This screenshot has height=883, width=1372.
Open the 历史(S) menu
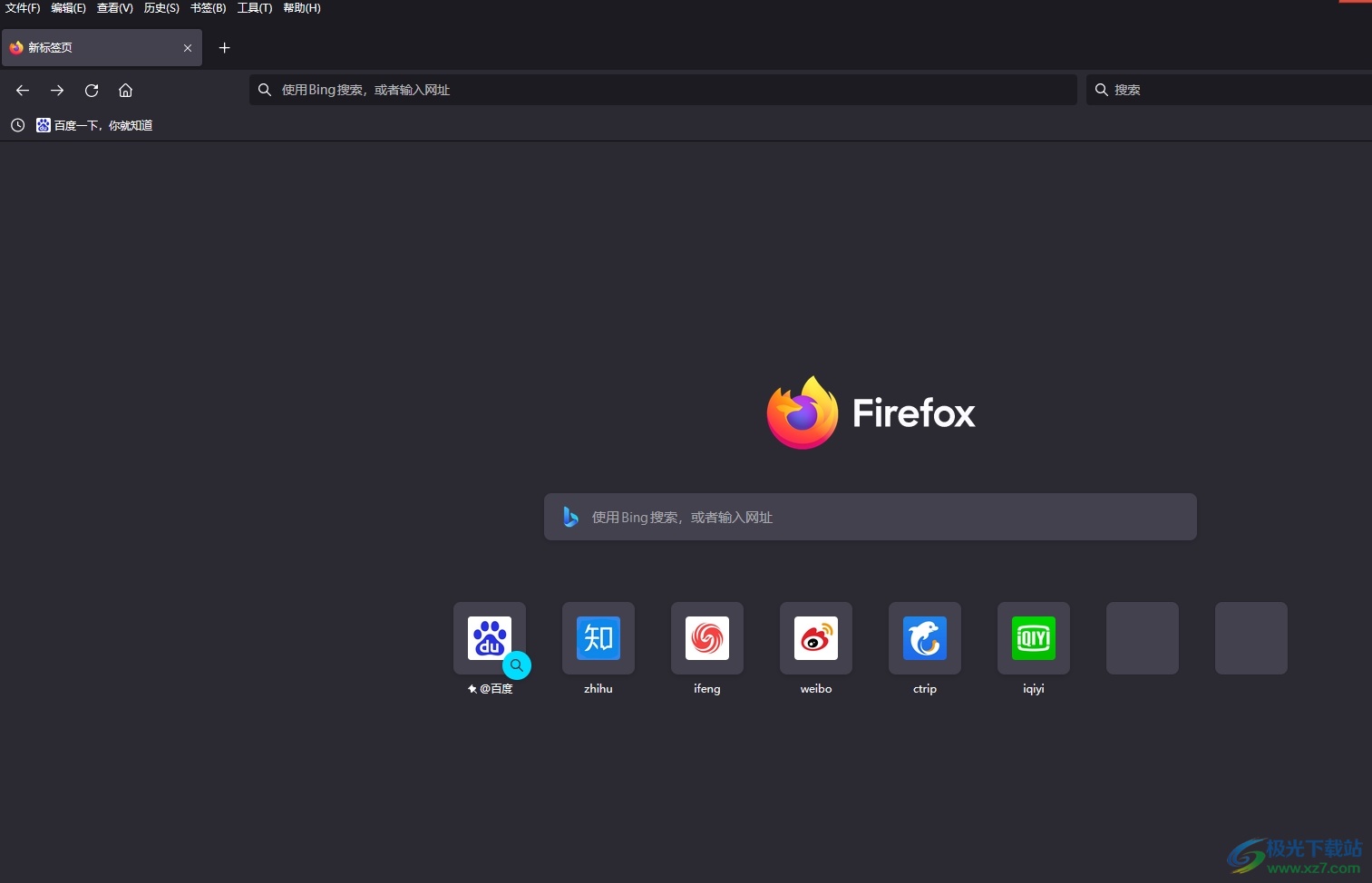[x=161, y=8]
